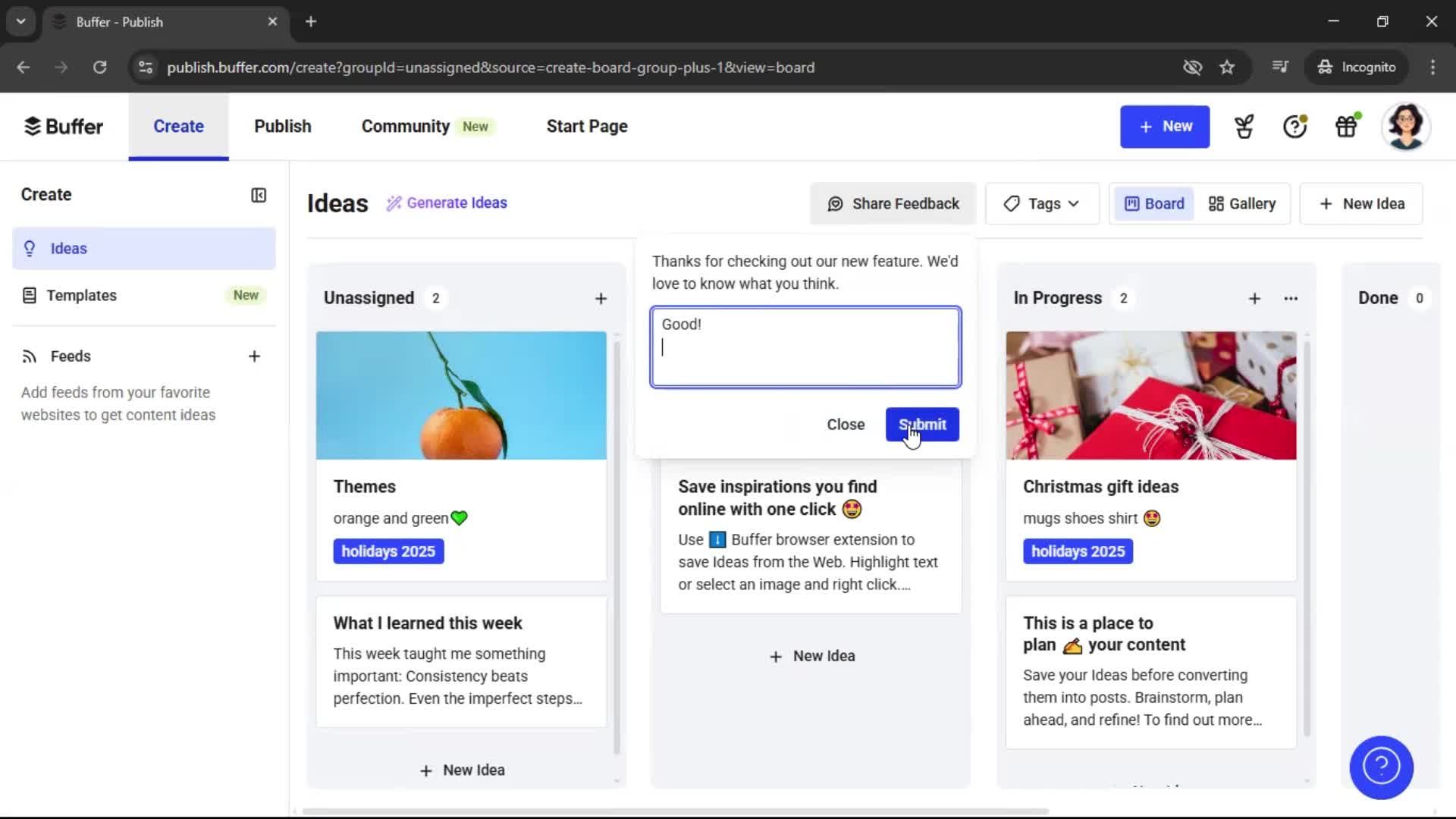Click the floating help bubble at bottom right
The width and height of the screenshot is (1456, 819).
[x=1380, y=767]
